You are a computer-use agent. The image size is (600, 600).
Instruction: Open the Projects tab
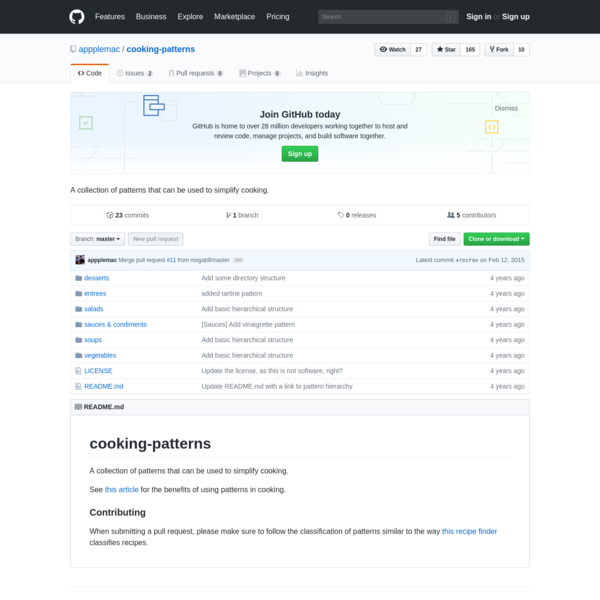259,73
